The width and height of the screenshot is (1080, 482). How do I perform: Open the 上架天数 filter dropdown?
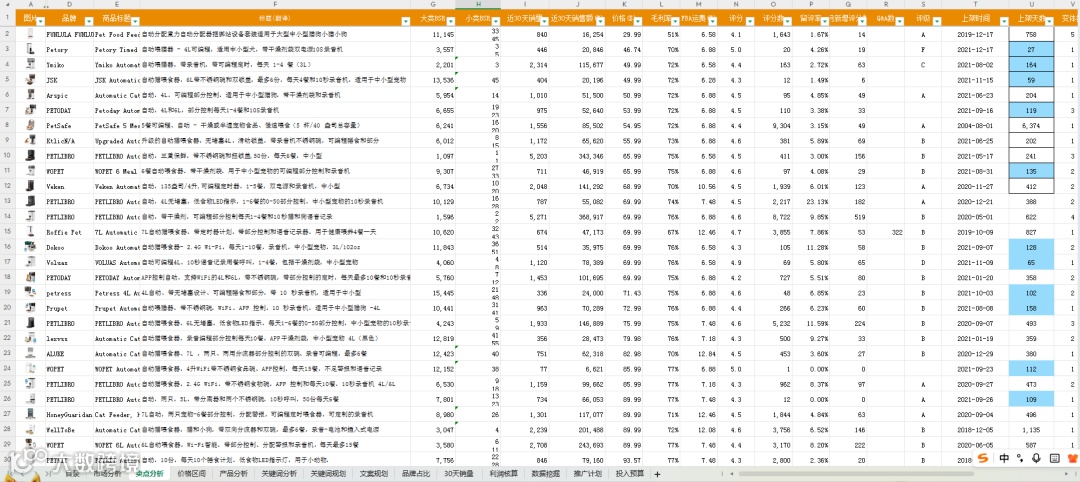1048,21
